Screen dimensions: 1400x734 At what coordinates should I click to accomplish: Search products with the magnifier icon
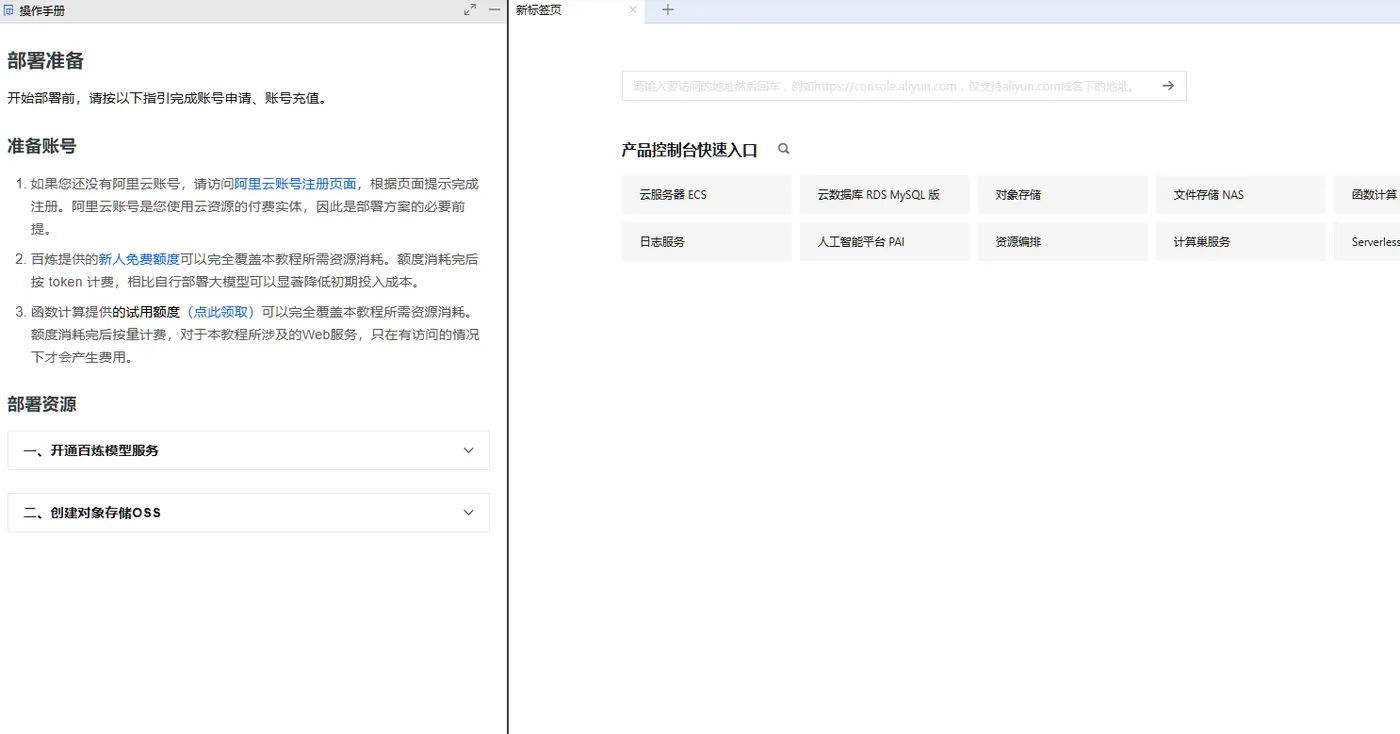(x=784, y=149)
